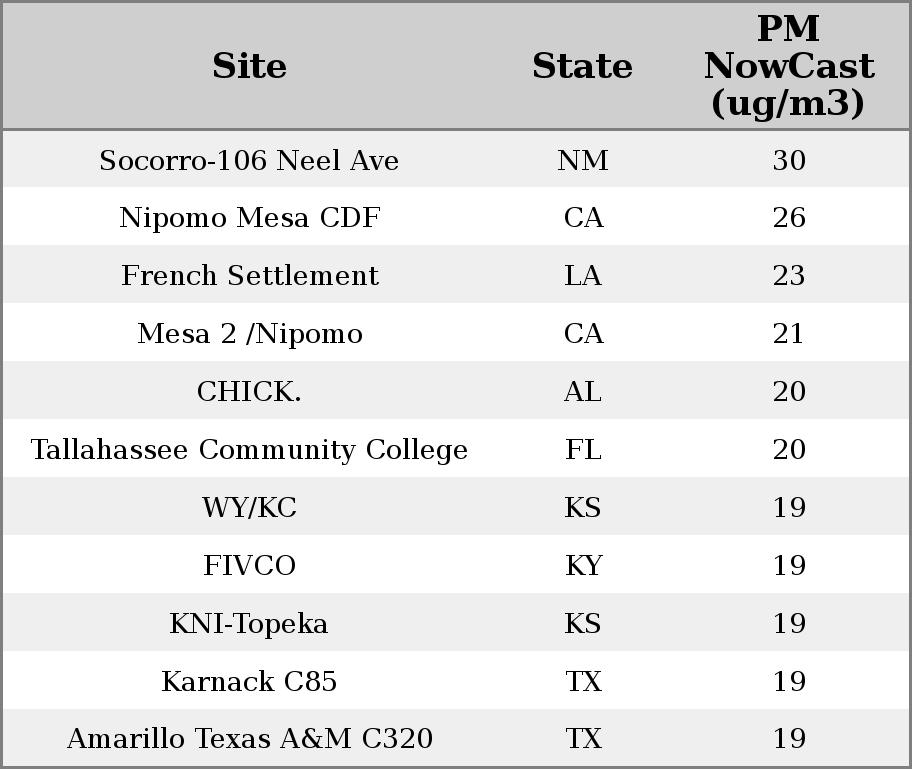Select the KY state cell
The width and height of the screenshot is (912, 769).
[582, 566]
